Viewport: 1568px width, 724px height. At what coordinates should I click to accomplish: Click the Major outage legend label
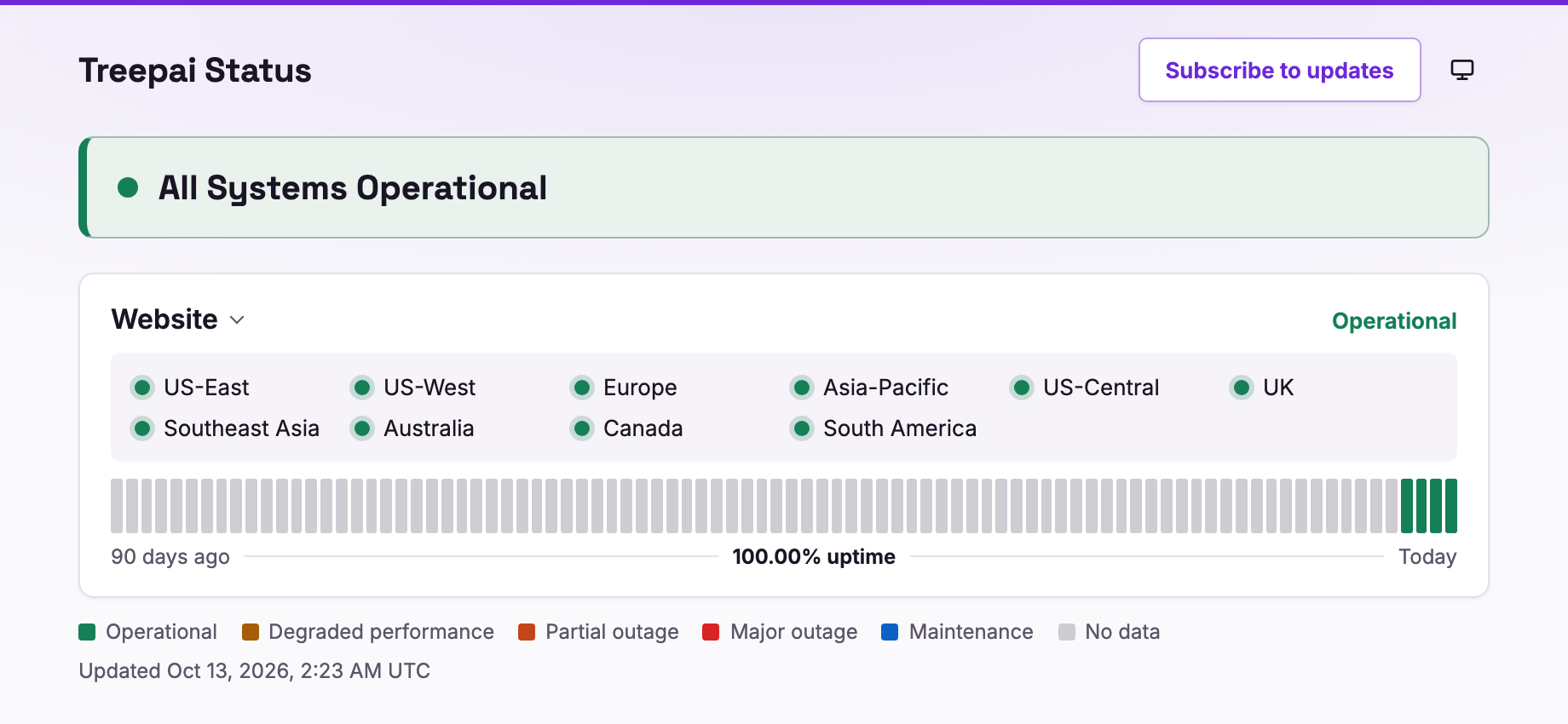click(793, 632)
